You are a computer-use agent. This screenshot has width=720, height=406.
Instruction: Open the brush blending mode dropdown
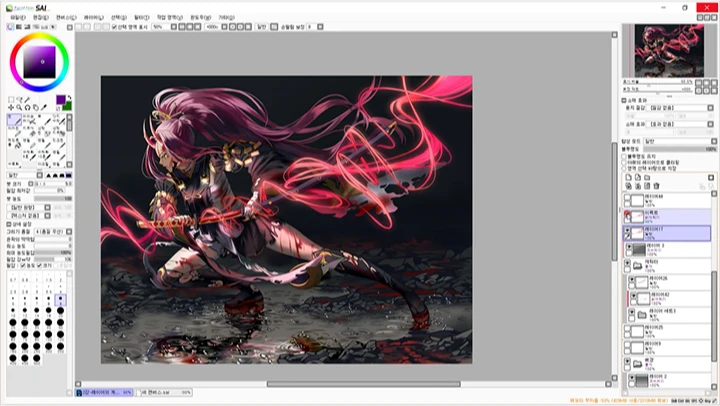point(39,175)
